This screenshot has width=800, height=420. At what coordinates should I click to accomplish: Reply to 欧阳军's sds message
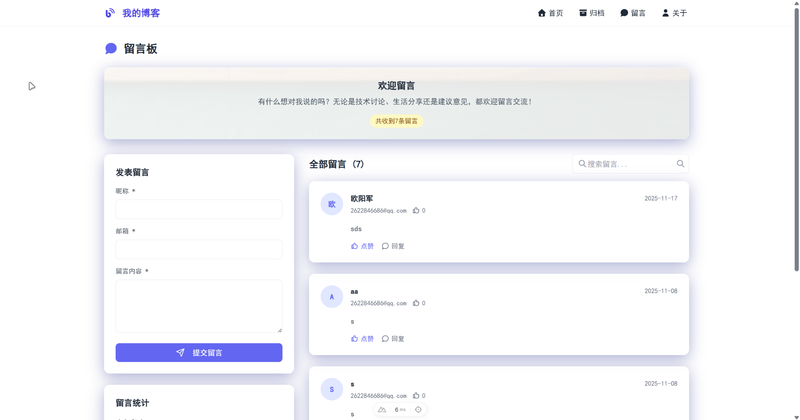[x=393, y=246]
